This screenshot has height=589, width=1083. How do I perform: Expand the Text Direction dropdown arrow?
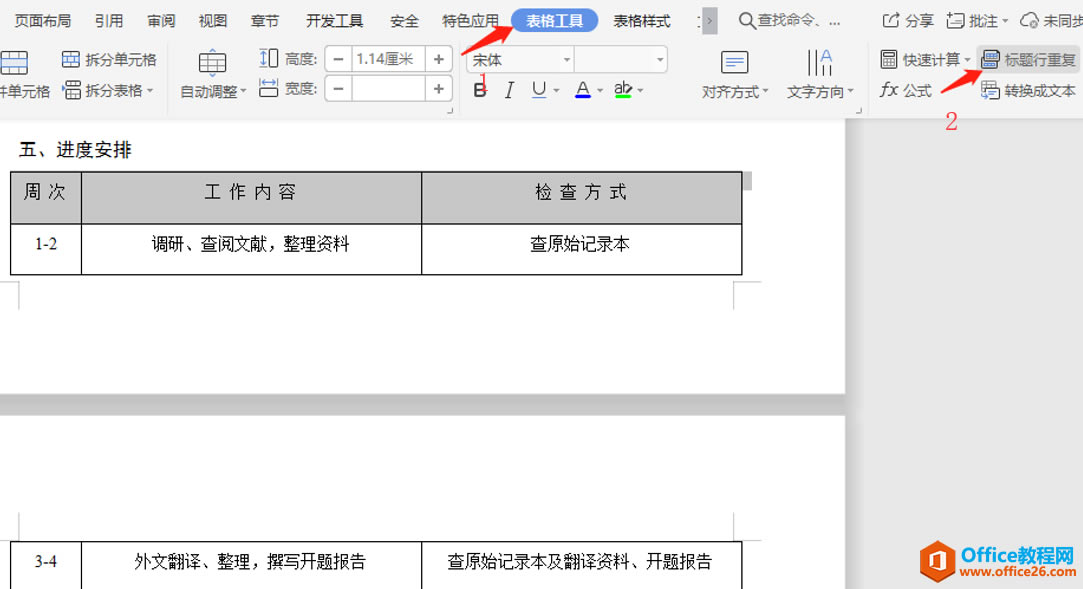pos(850,91)
